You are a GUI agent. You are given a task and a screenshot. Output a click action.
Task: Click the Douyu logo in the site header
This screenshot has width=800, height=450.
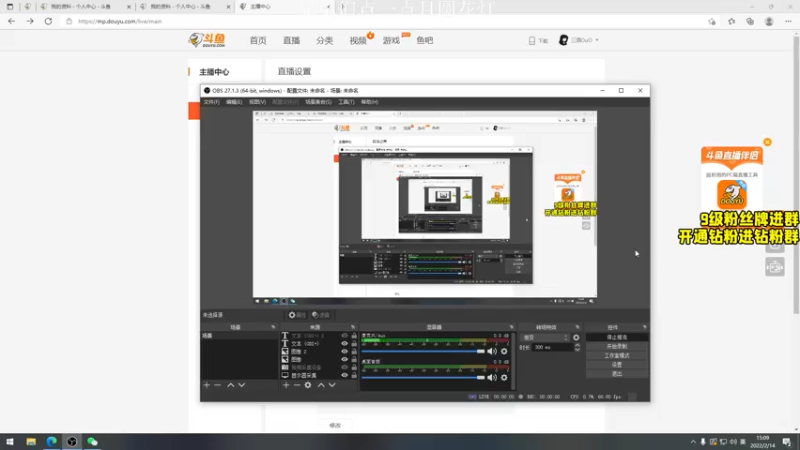[x=207, y=40]
